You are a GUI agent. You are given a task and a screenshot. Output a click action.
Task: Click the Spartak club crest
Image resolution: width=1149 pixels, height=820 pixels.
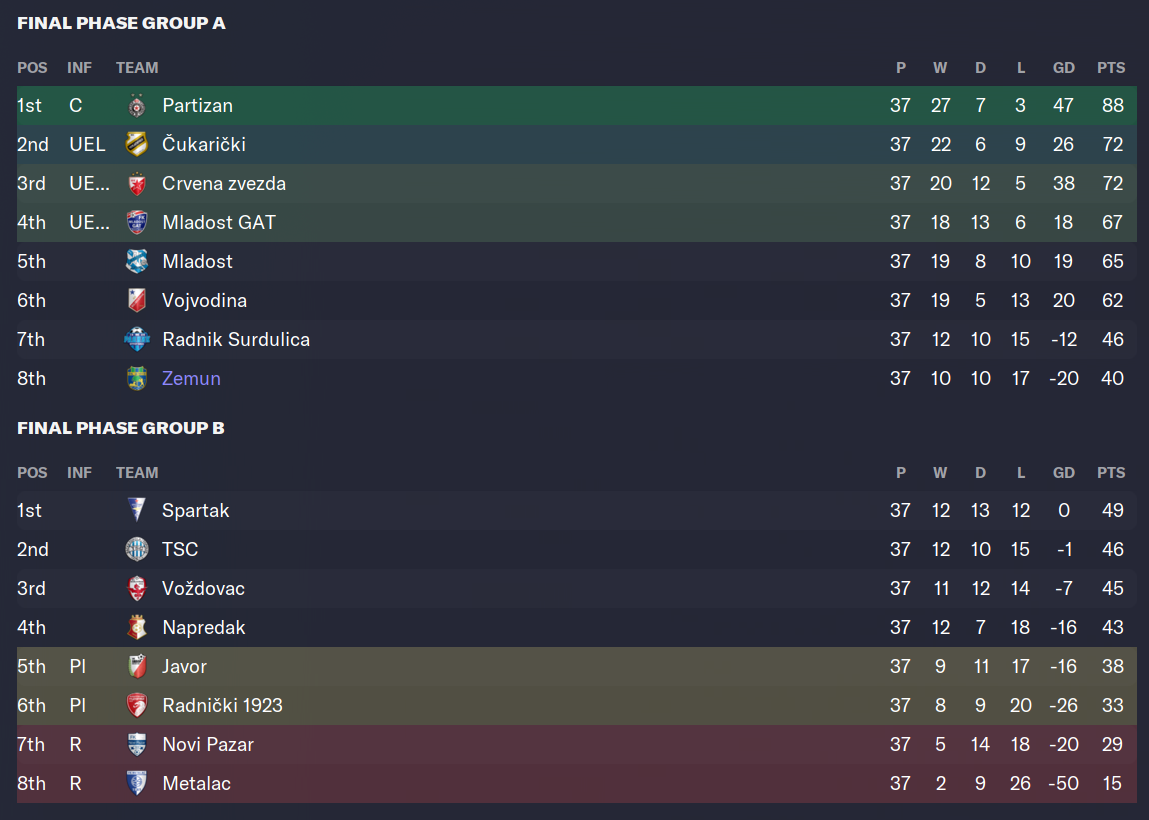point(137,510)
